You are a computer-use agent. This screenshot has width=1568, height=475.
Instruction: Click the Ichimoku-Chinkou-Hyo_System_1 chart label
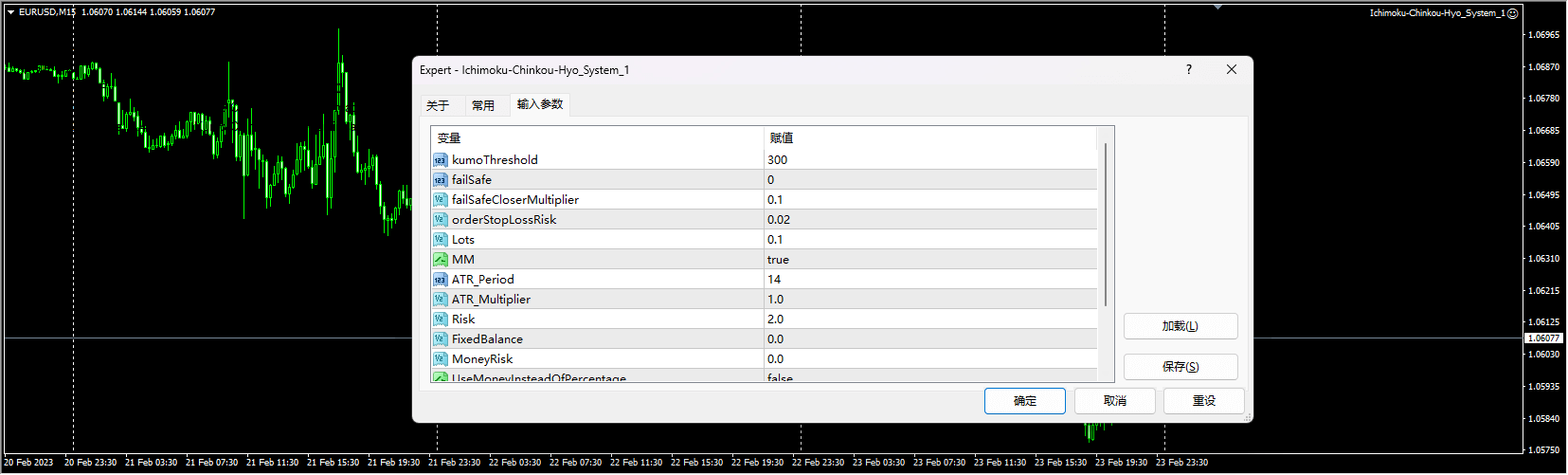click(1437, 13)
